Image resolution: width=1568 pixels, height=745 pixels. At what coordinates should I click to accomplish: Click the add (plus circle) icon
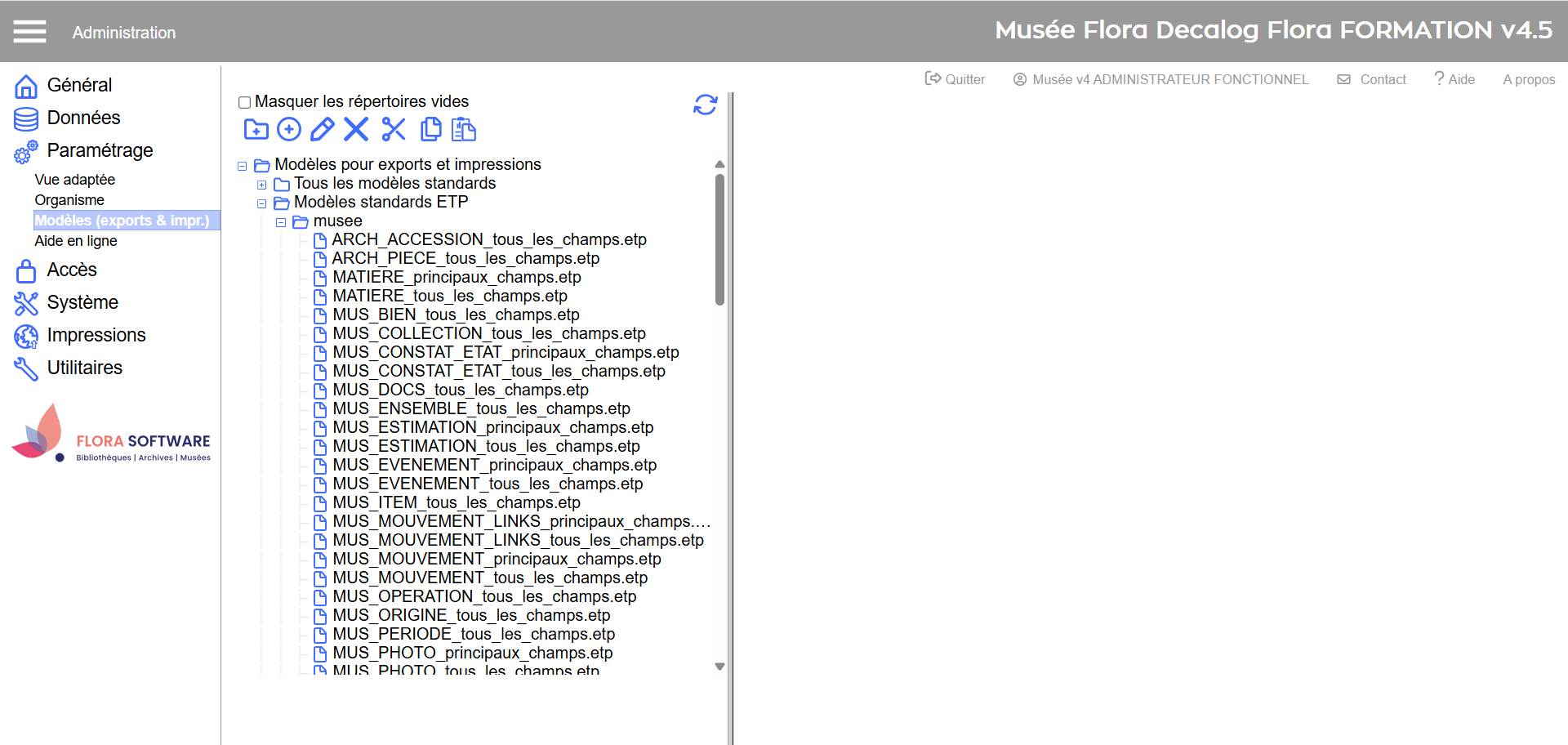click(x=289, y=129)
